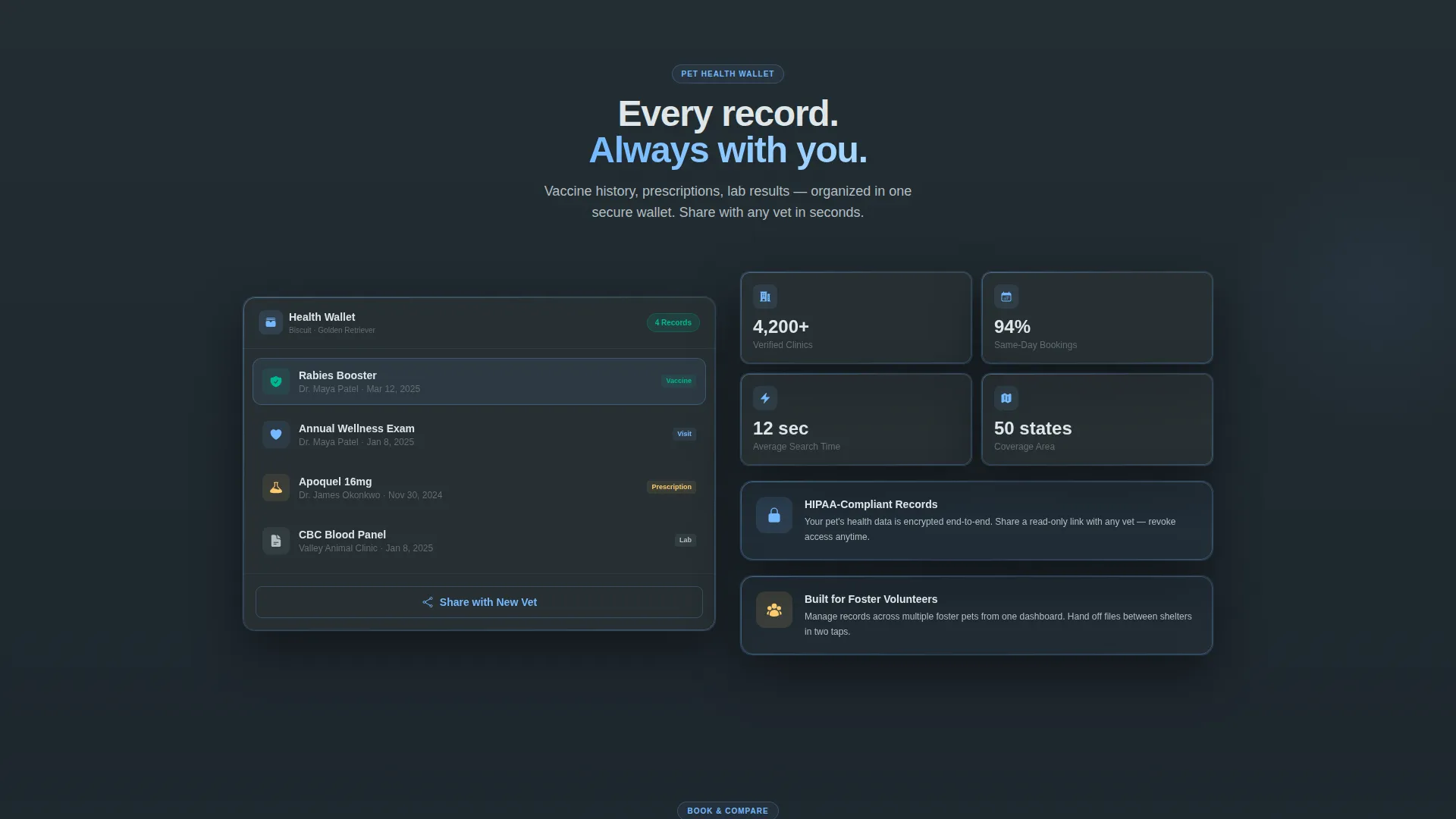Click the Pet Health Wallet pill label
The width and height of the screenshot is (1456, 819).
tap(728, 74)
